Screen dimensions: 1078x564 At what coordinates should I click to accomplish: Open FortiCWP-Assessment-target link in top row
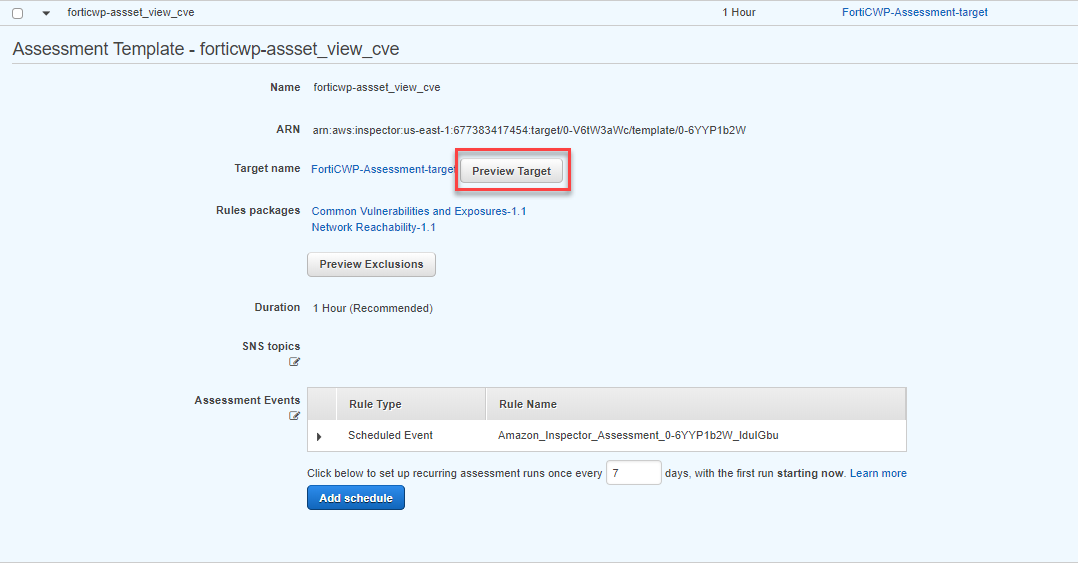914,12
